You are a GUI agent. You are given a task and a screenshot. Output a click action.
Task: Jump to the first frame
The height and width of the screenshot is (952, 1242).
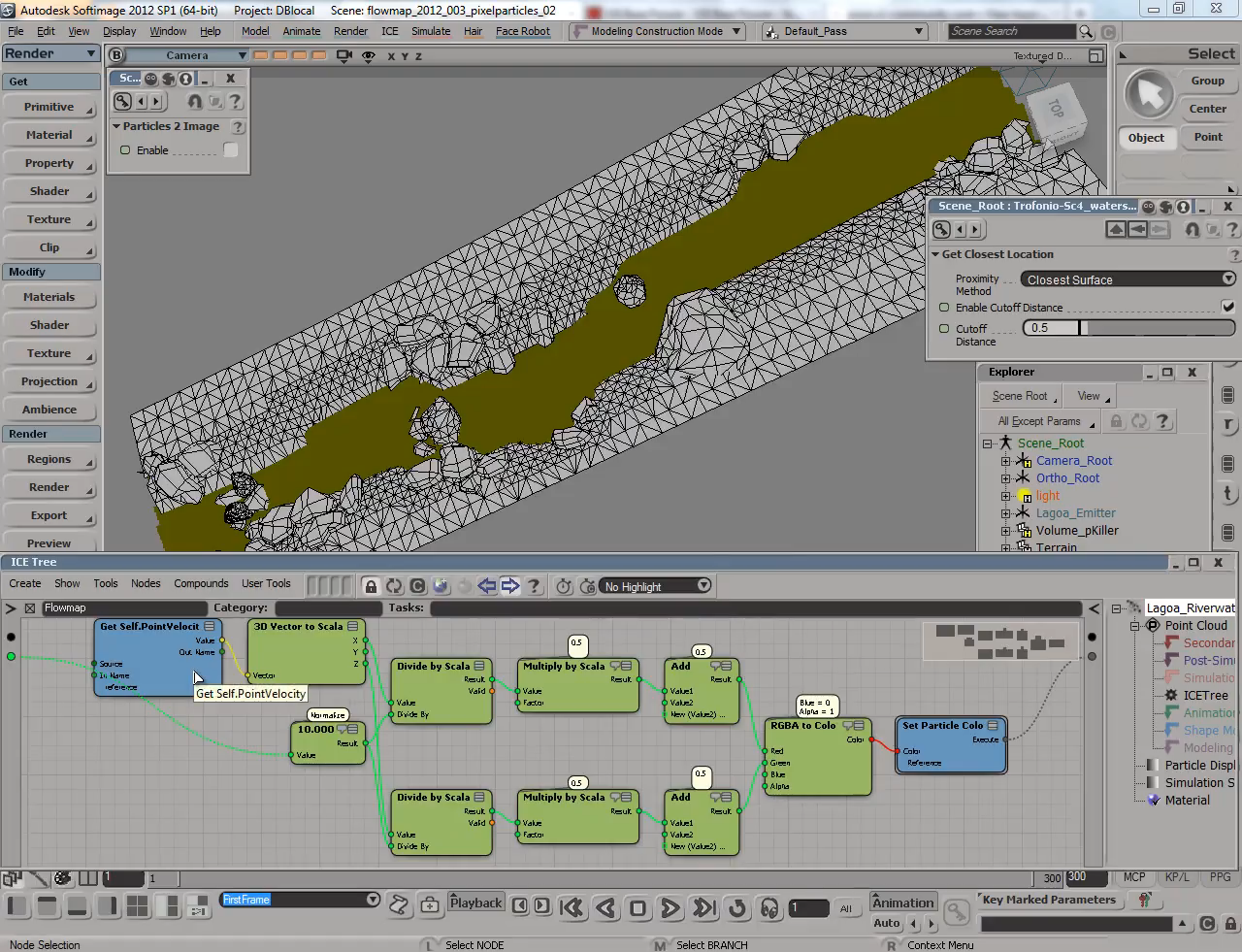(572, 908)
